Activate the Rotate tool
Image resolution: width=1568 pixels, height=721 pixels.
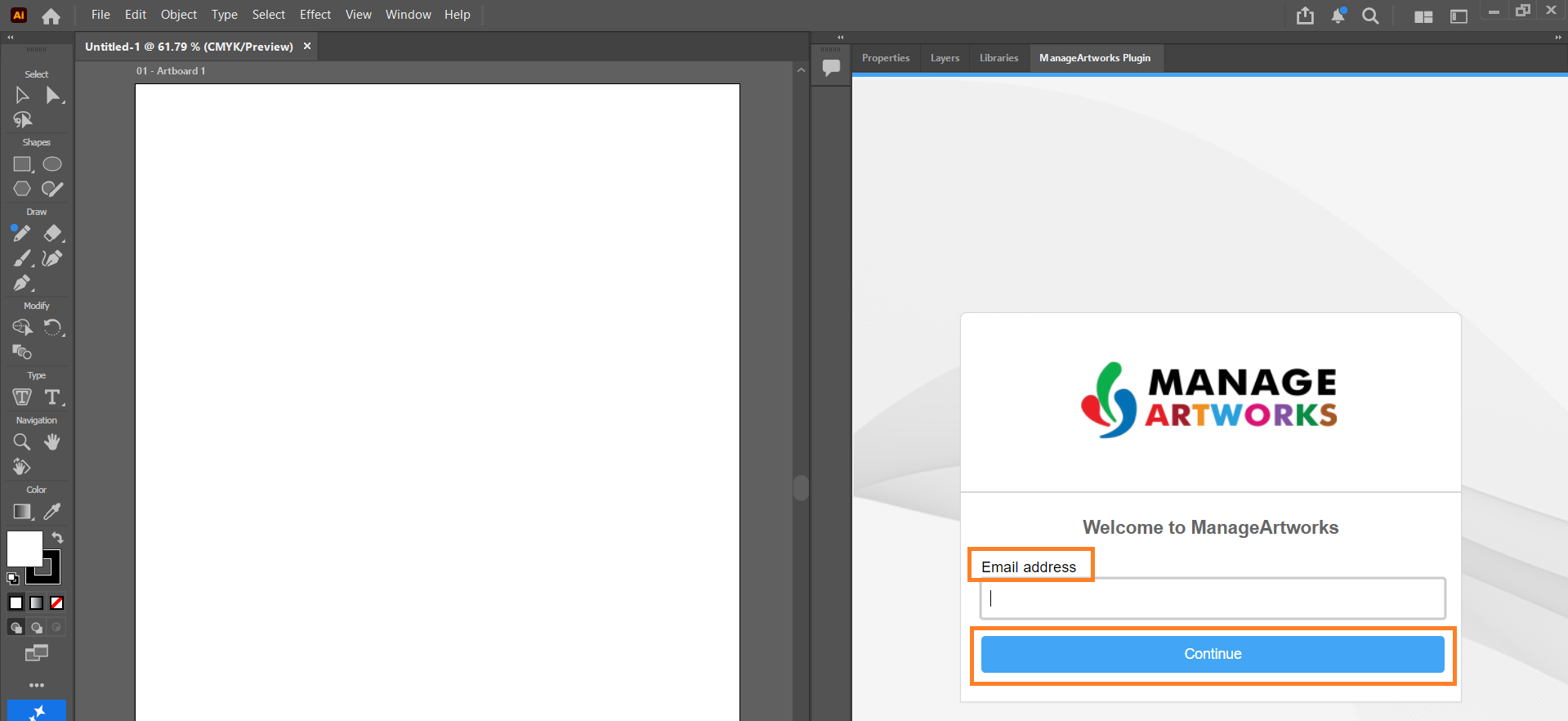click(53, 328)
